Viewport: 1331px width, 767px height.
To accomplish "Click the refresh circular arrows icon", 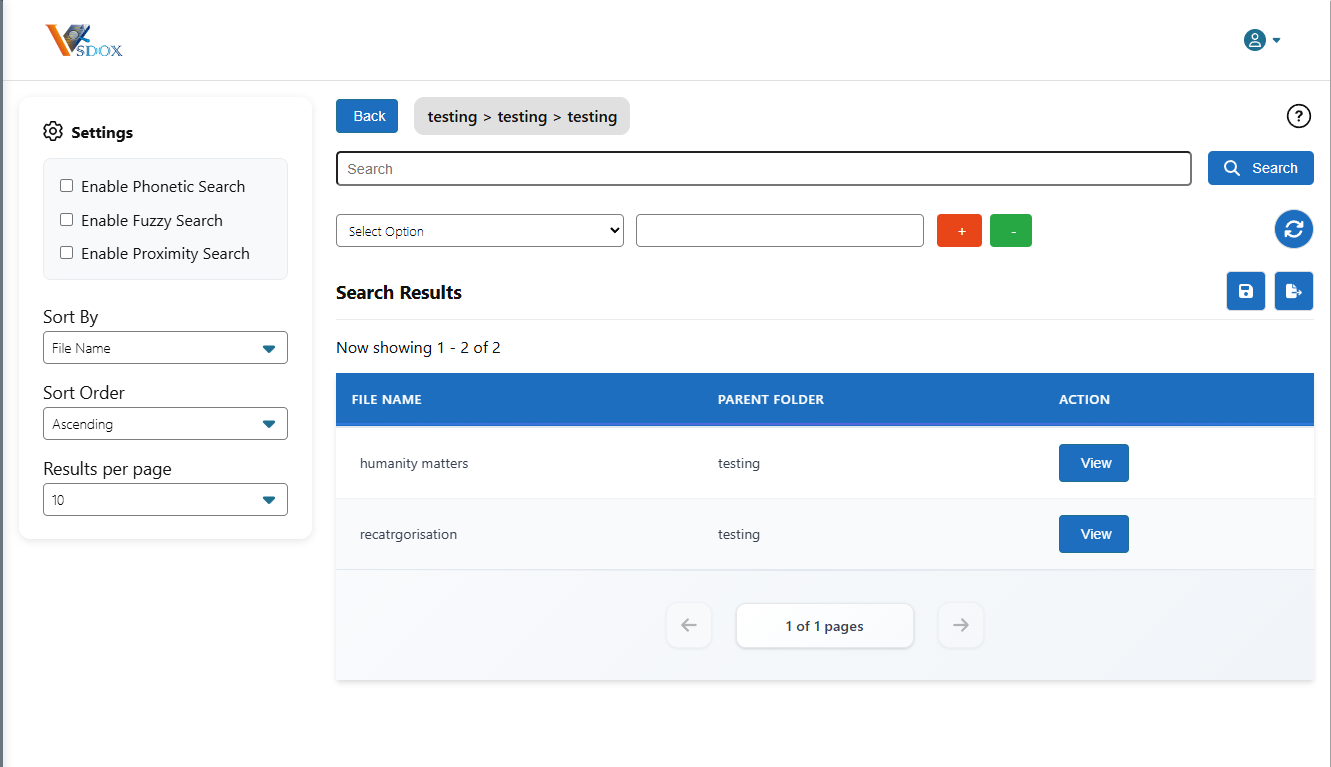I will pos(1294,229).
